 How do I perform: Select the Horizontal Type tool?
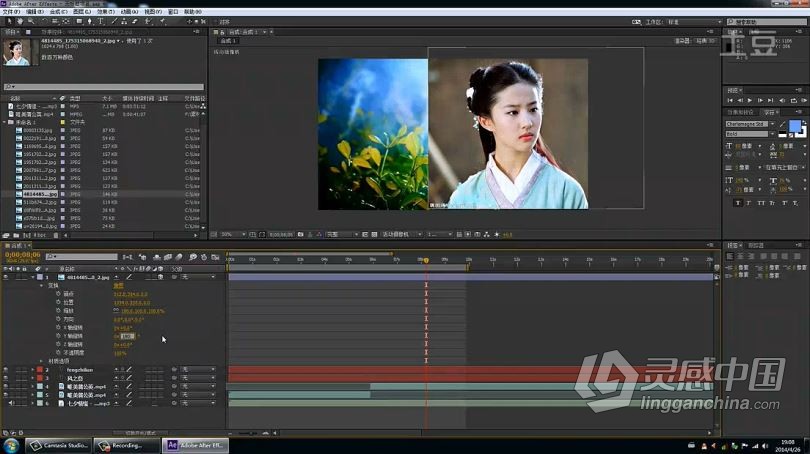[x=101, y=21]
